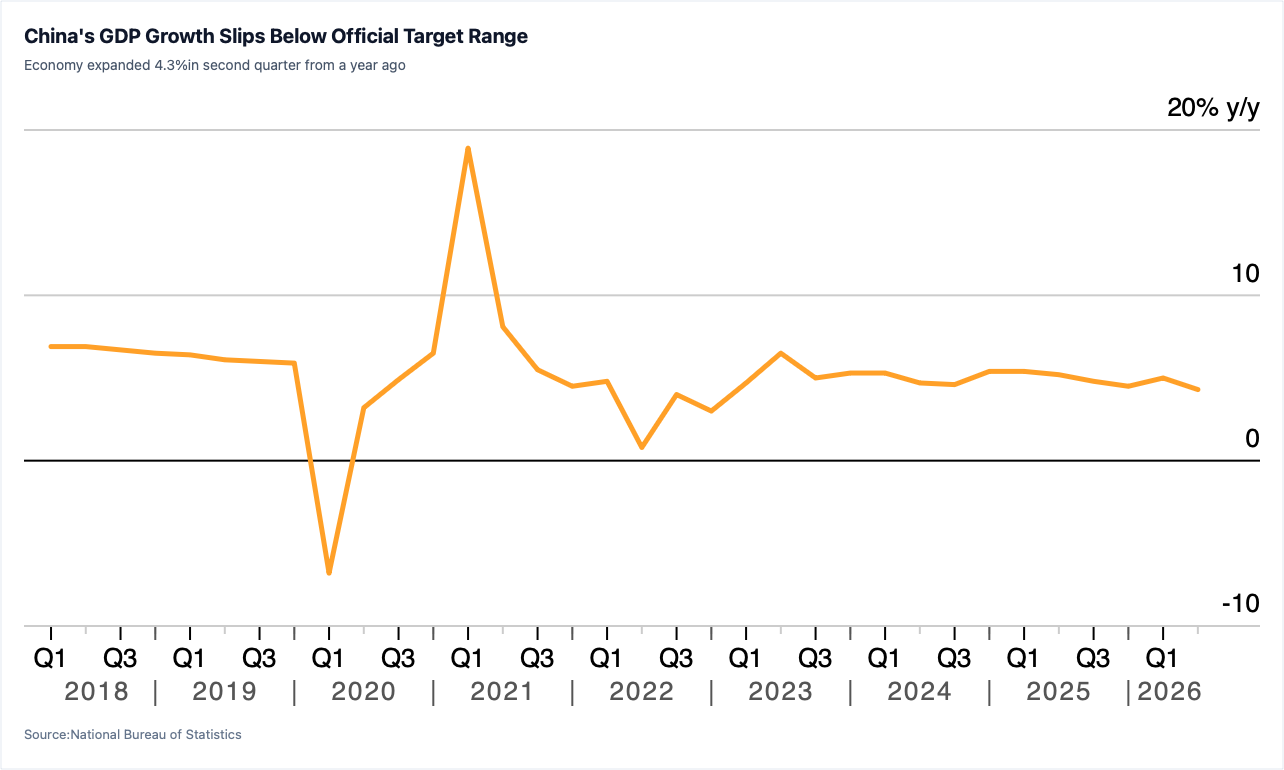Select the 2025 year label
Image resolution: width=1284 pixels, height=770 pixels.
click(1058, 691)
